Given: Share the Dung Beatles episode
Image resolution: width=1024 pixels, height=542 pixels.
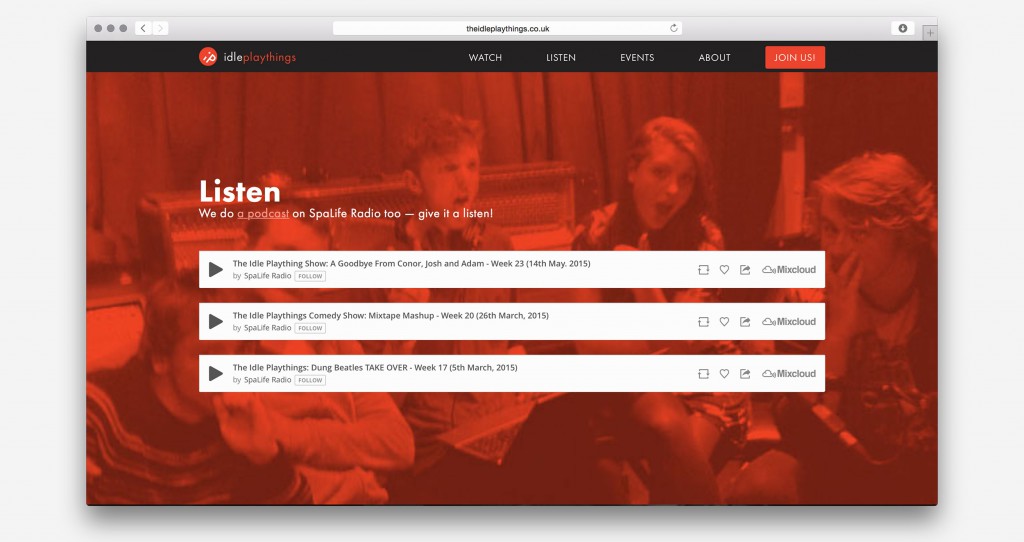Looking at the screenshot, I should [x=745, y=374].
